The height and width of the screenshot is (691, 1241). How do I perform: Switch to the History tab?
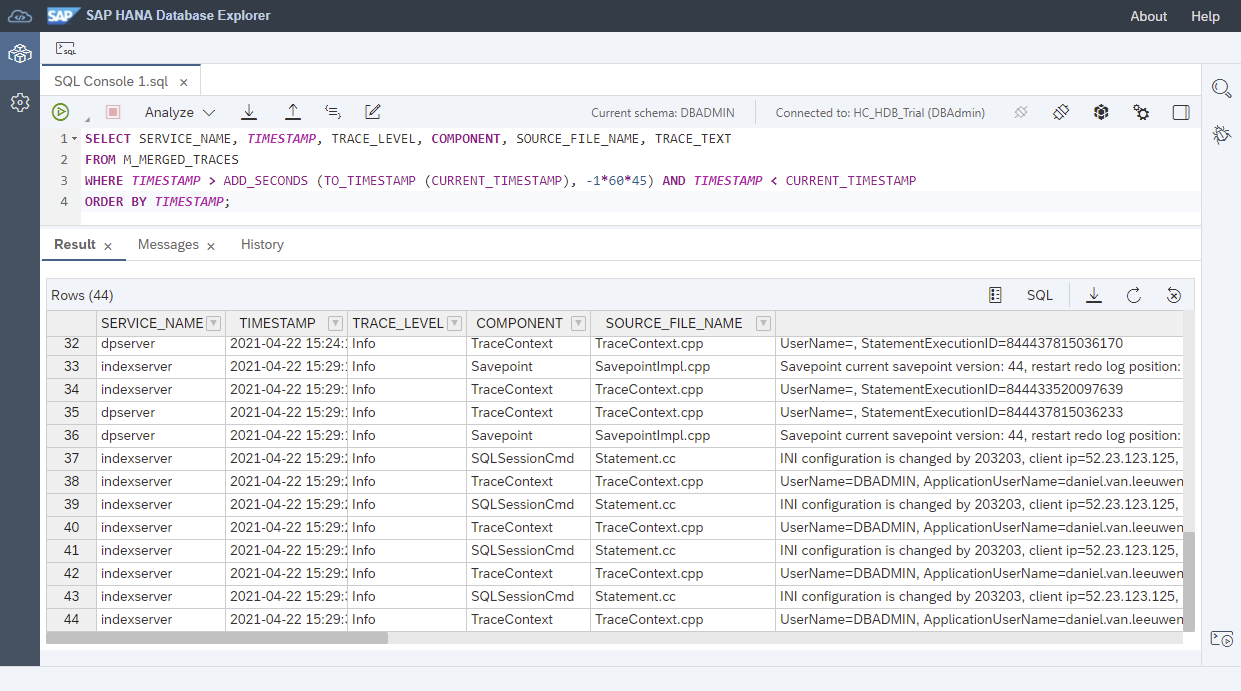tap(262, 244)
